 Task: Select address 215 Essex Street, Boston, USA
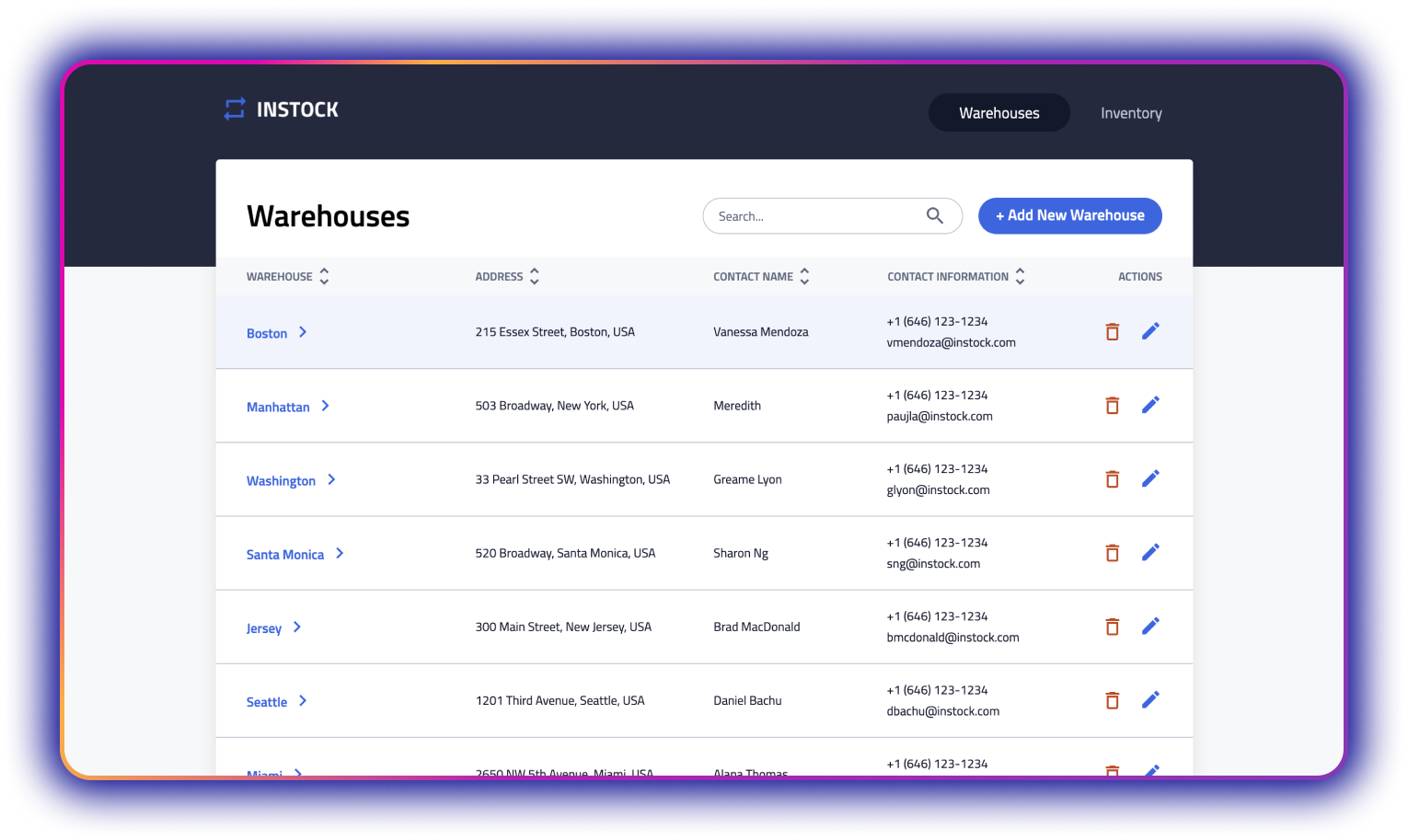[555, 332]
